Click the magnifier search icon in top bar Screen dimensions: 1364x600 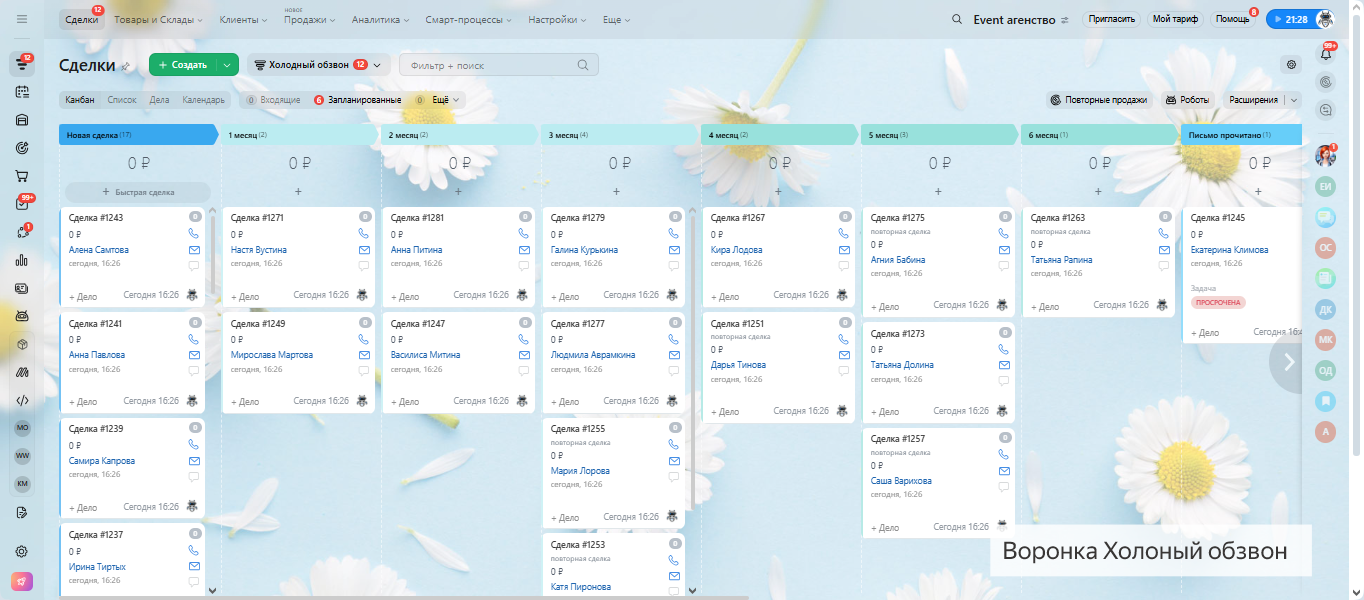pos(957,20)
